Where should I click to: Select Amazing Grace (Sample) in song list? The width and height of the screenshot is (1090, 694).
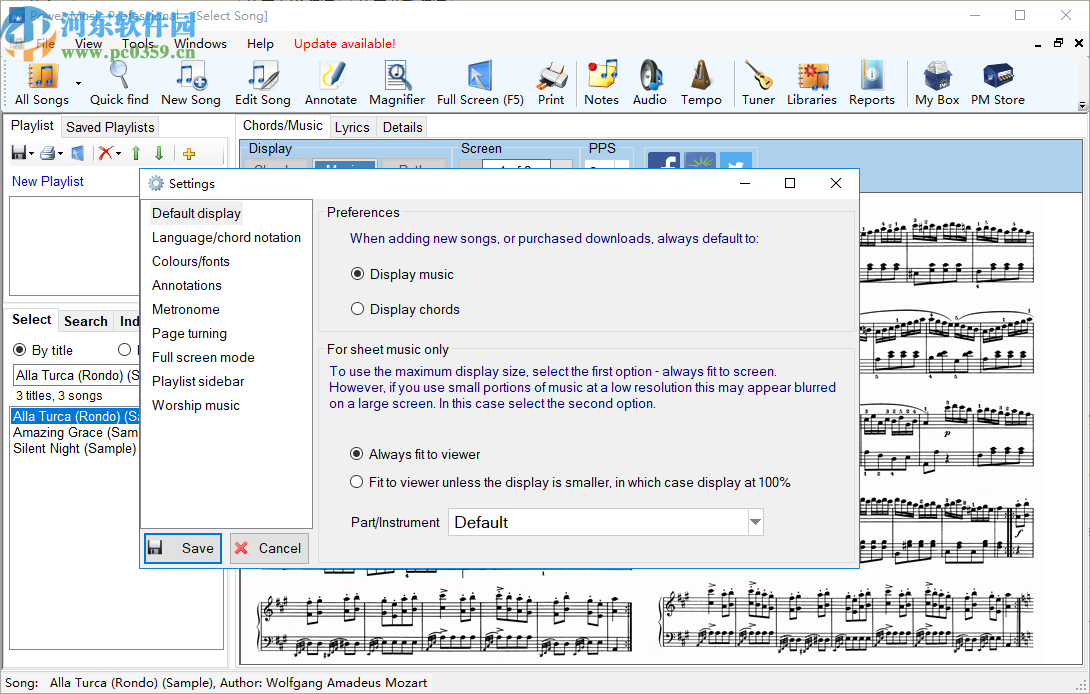pyautogui.click(x=75, y=433)
